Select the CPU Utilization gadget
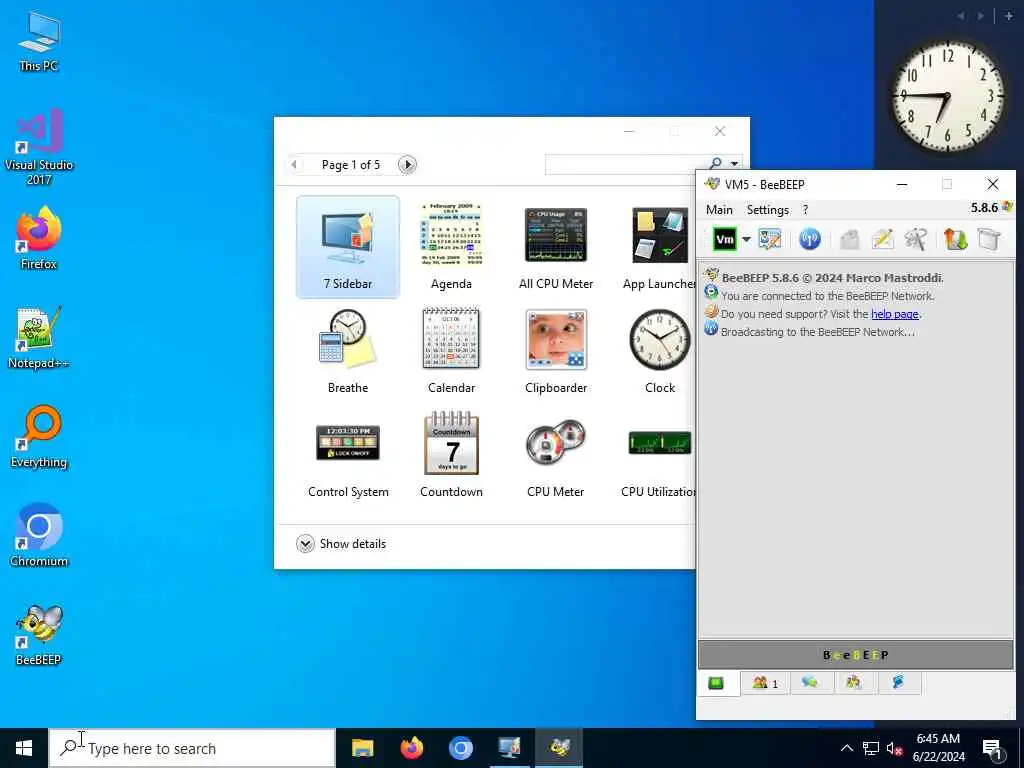The image size is (1024, 768). click(x=659, y=455)
